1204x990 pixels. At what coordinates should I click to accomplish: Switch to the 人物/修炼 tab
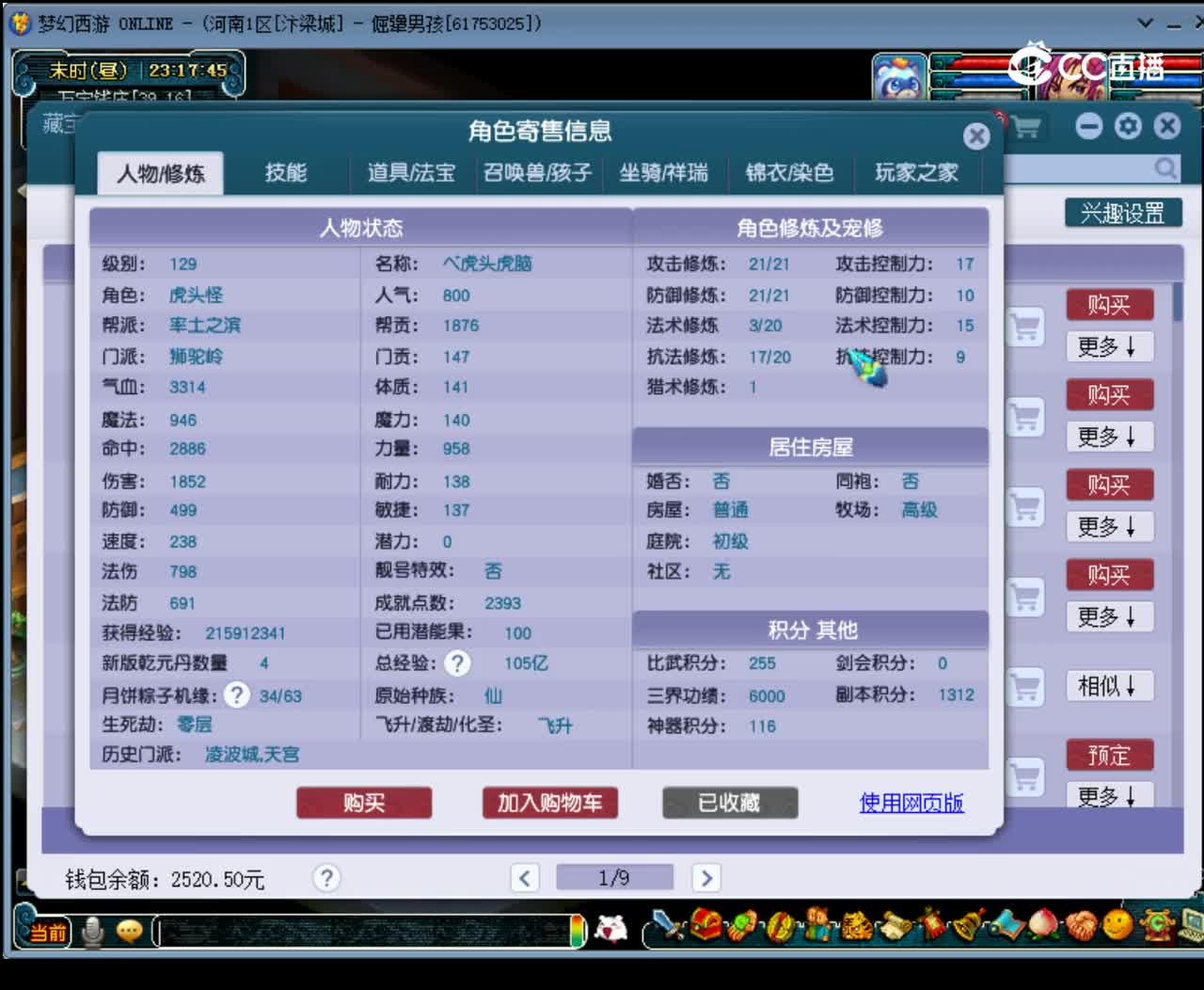tap(161, 173)
